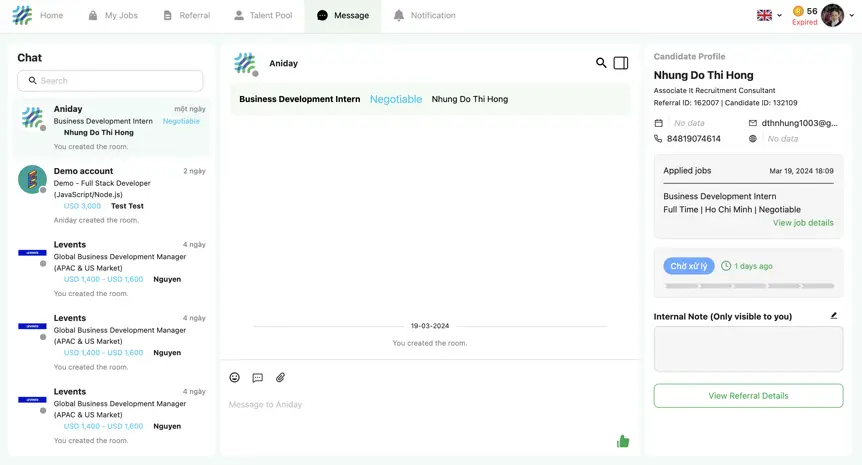The width and height of the screenshot is (862, 465).
Task: Click USD 3,000 salary in Demo account chat
Action: (82, 206)
